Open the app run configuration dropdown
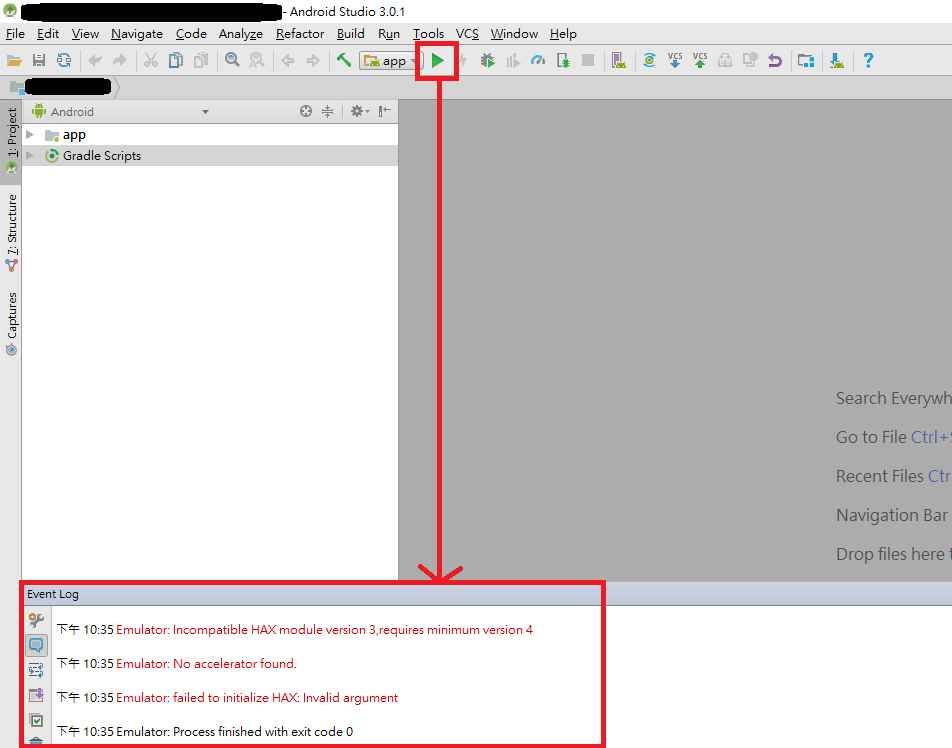This screenshot has height=748, width=952. coord(388,60)
